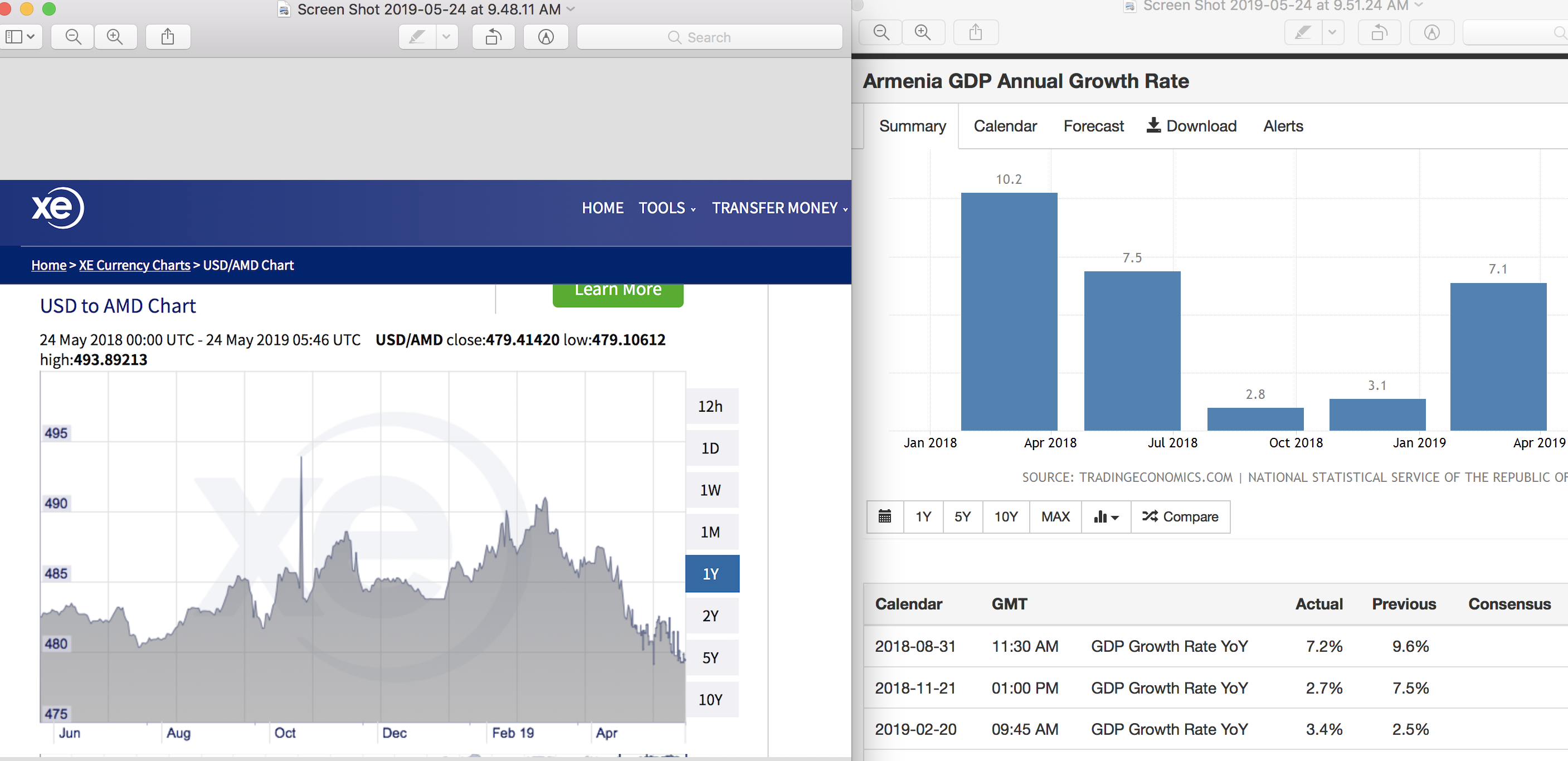The height and width of the screenshot is (761, 1568).
Task: Click the markup toolbox icon in left window
Action: [546, 37]
